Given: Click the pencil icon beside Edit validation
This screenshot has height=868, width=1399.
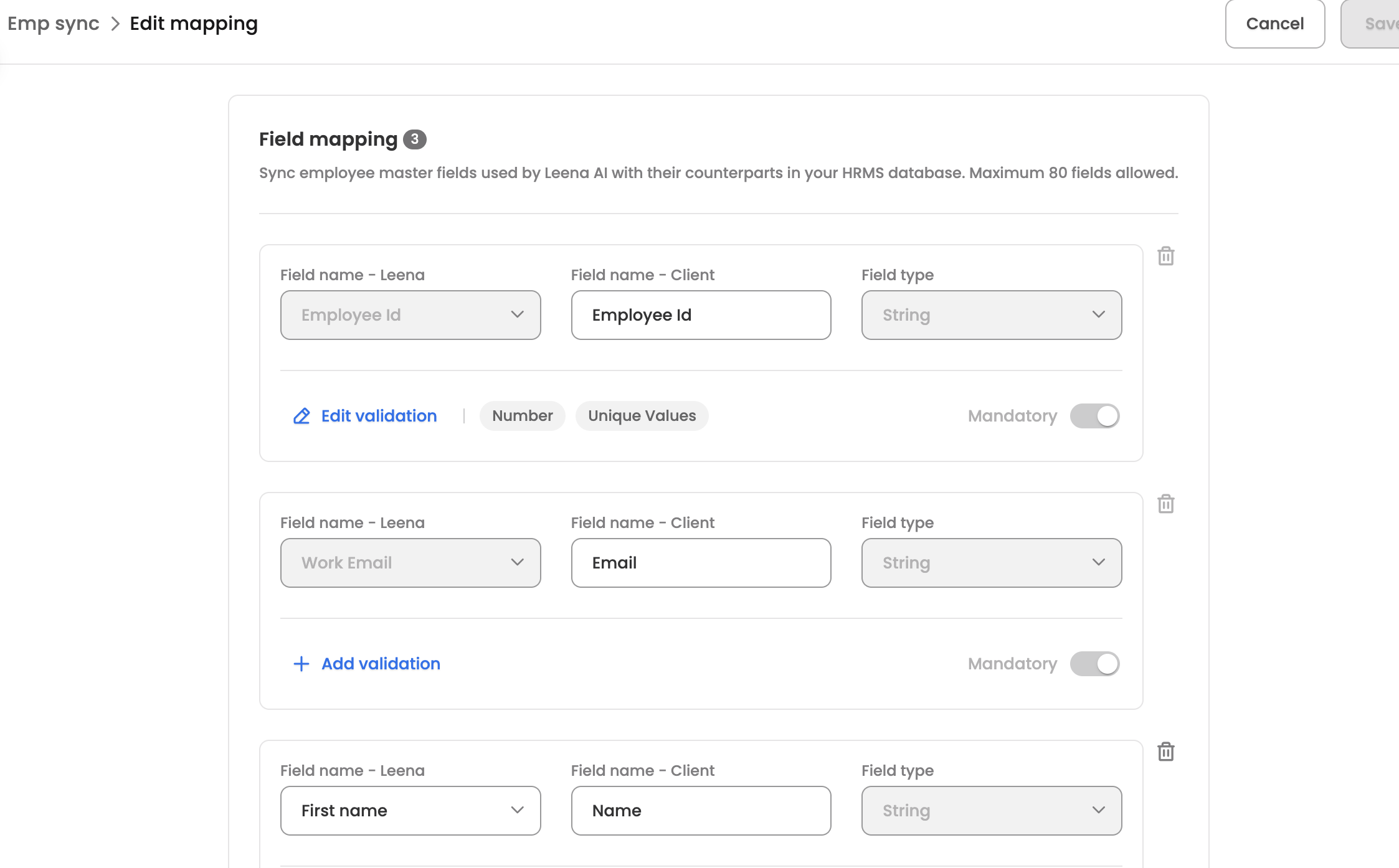Looking at the screenshot, I should (x=301, y=416).
